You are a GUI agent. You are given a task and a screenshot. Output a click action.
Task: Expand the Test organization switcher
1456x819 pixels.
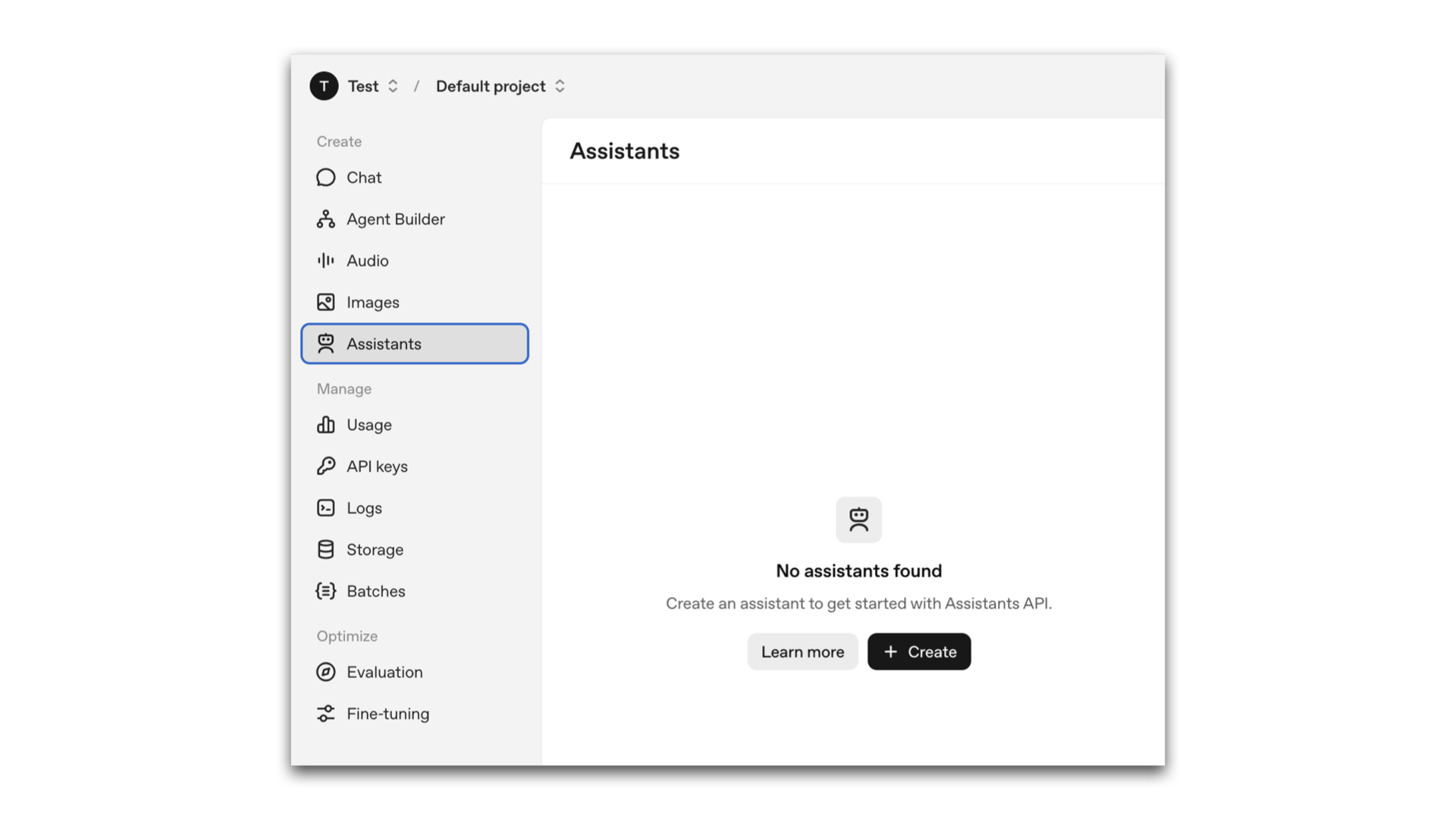pos(373,86)
